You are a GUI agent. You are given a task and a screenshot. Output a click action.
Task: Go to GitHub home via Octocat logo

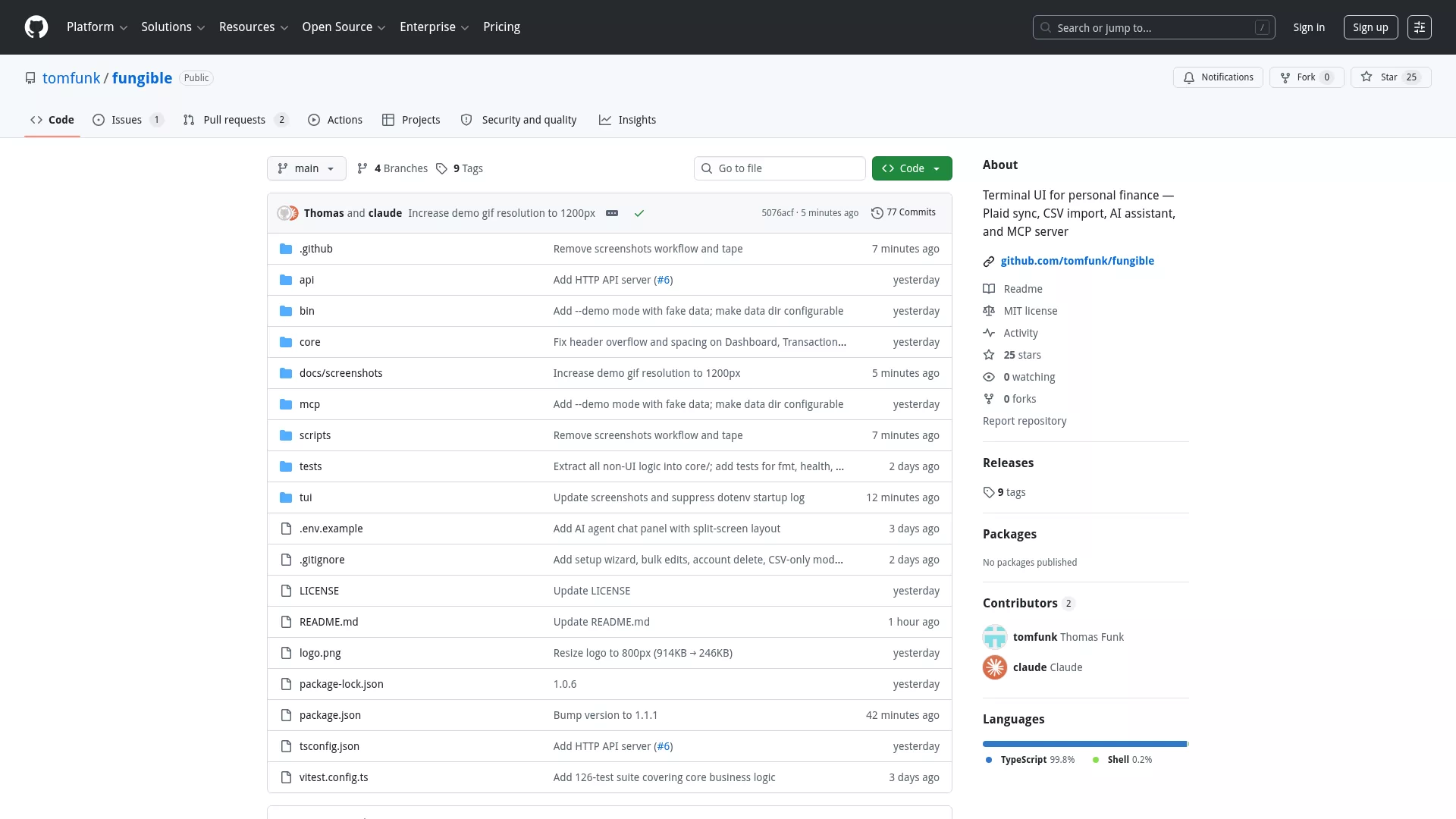(36, 27)
